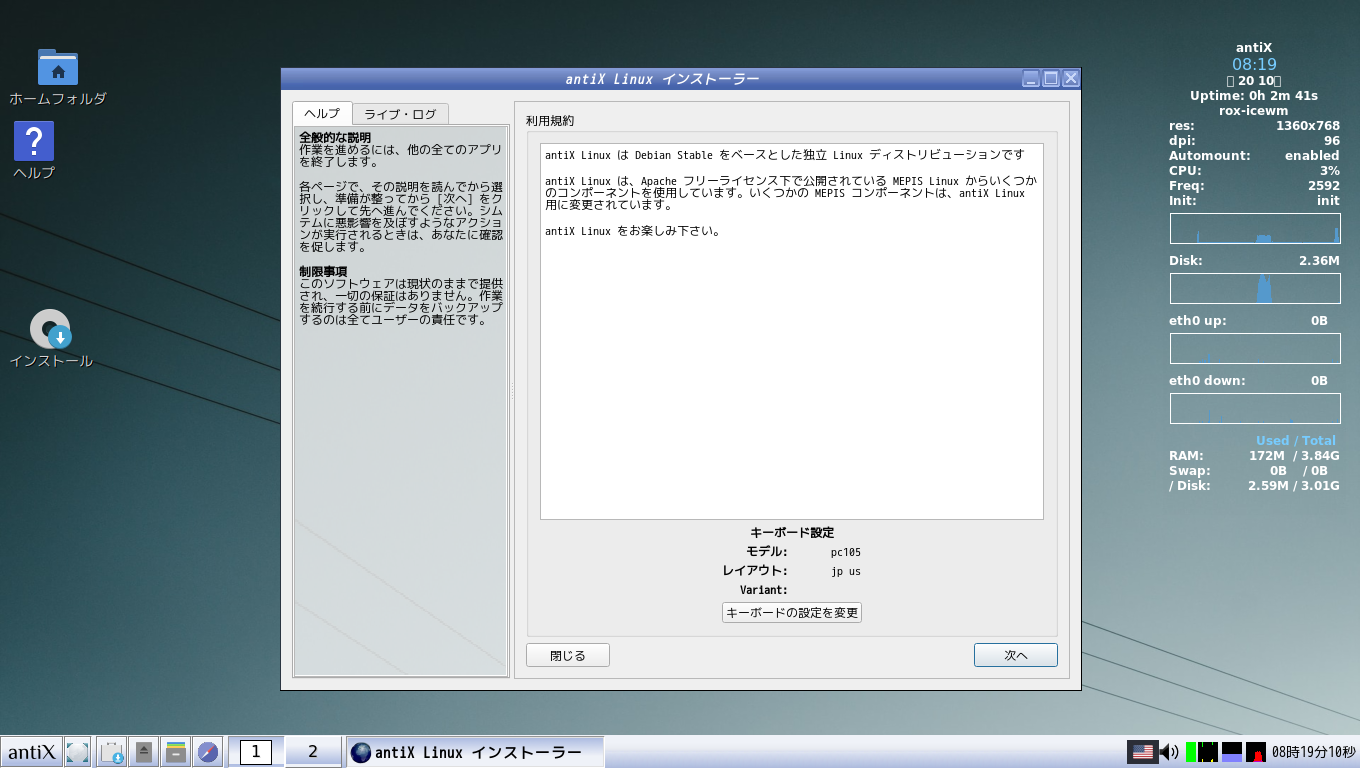Image resolution: width=1360 pixels, height=768 pixels.
Task: Click the モデル value pc105
Action: [846, 552]
